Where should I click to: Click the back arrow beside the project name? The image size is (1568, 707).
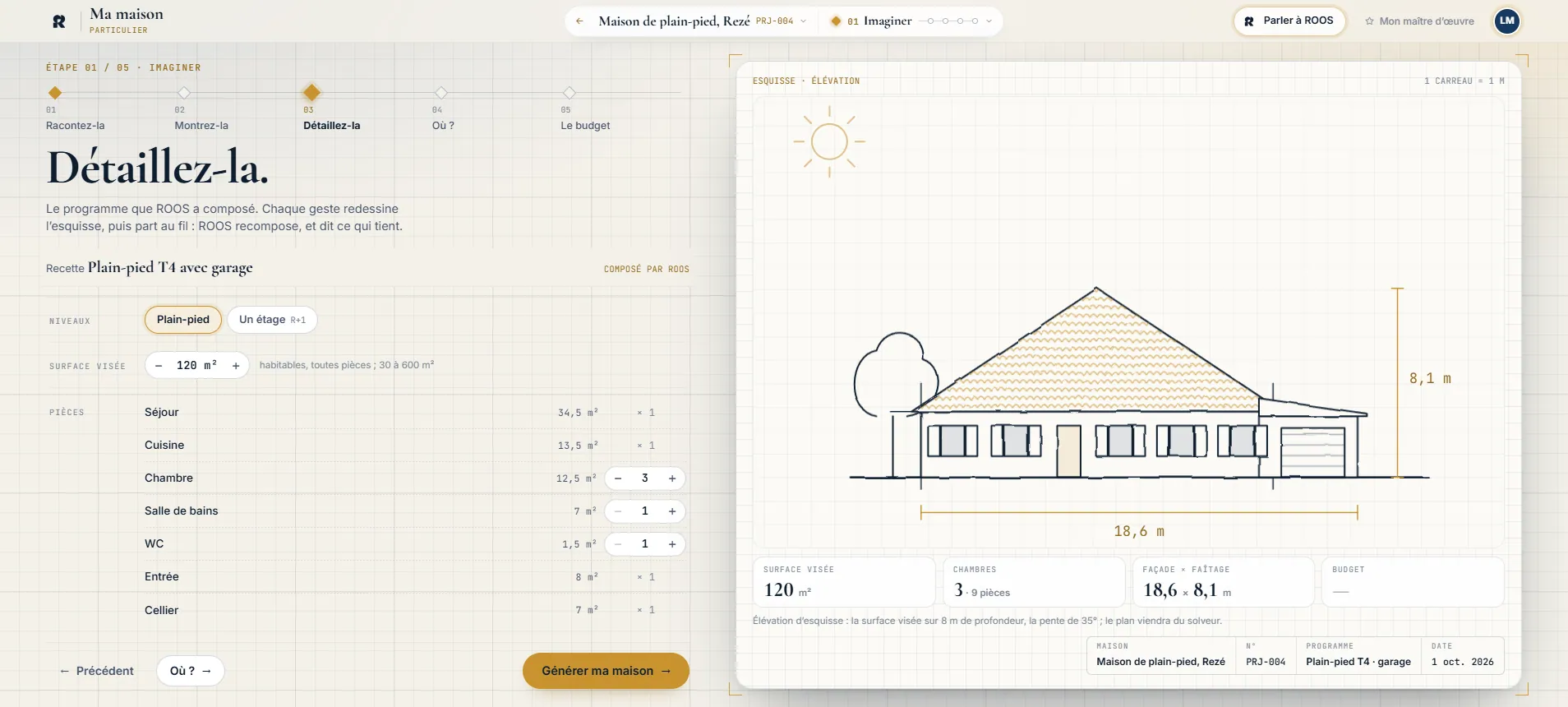(x=580, y=21)
